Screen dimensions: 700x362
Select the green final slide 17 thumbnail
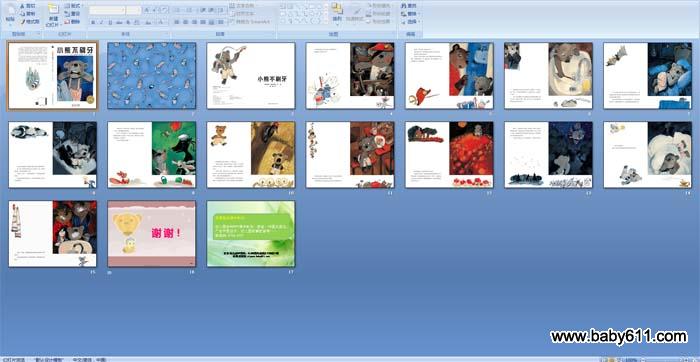(x=251, y=234)
